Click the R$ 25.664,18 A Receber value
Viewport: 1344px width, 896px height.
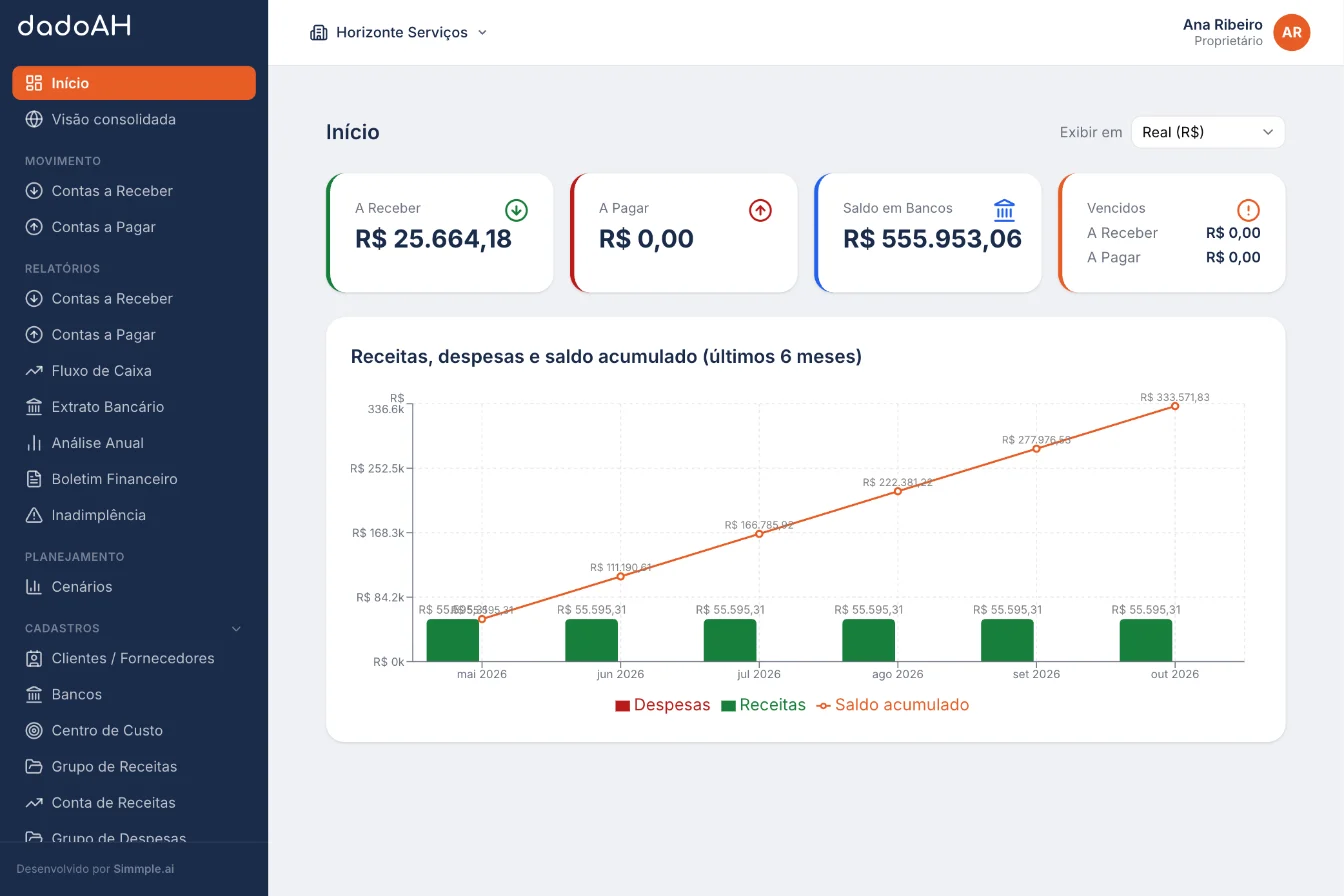coord(433,239)
